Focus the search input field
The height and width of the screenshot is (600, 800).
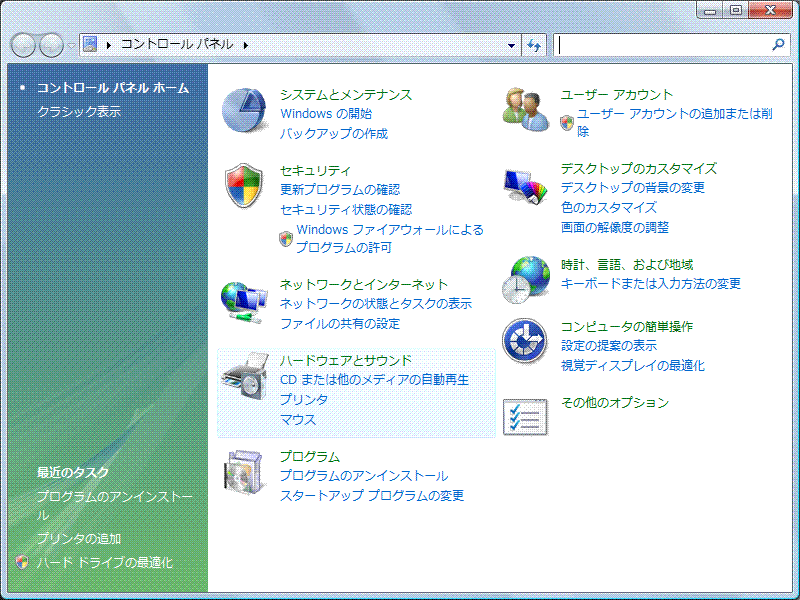[x=663, y=45]
